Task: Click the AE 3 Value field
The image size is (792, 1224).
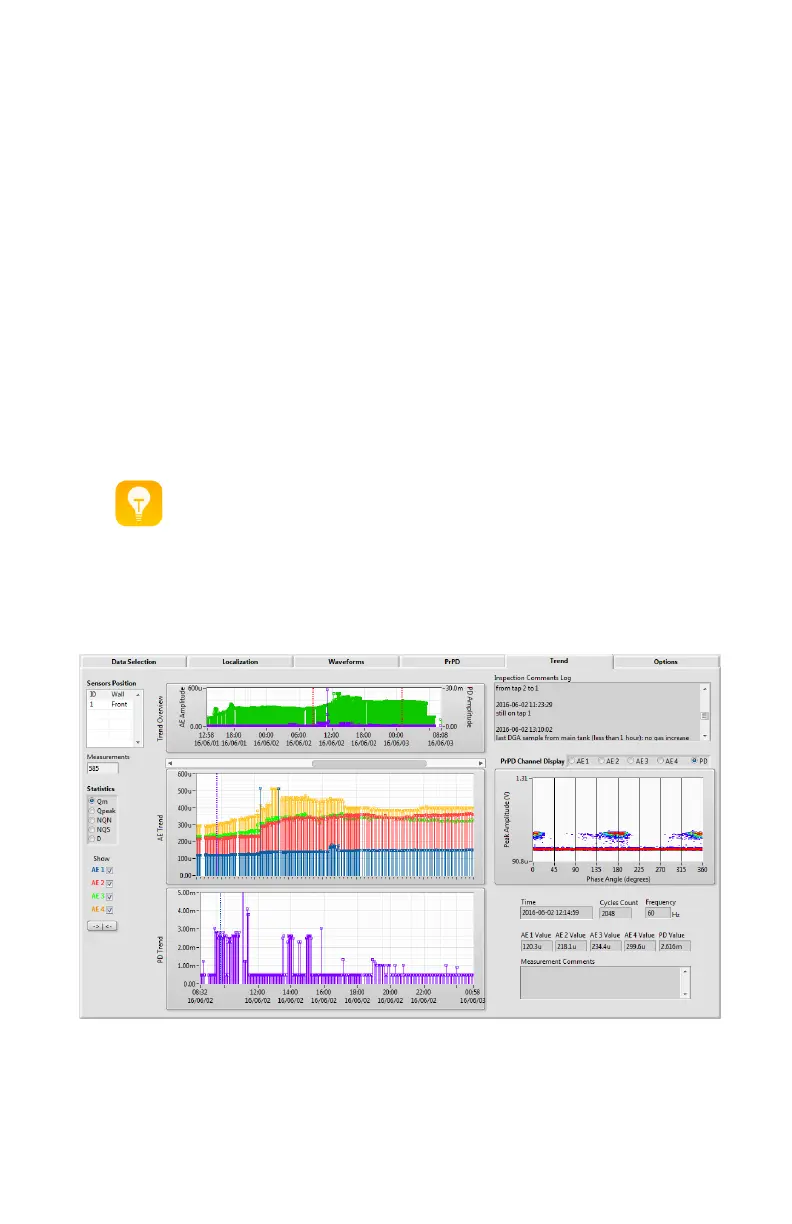Action: (605, 946)
